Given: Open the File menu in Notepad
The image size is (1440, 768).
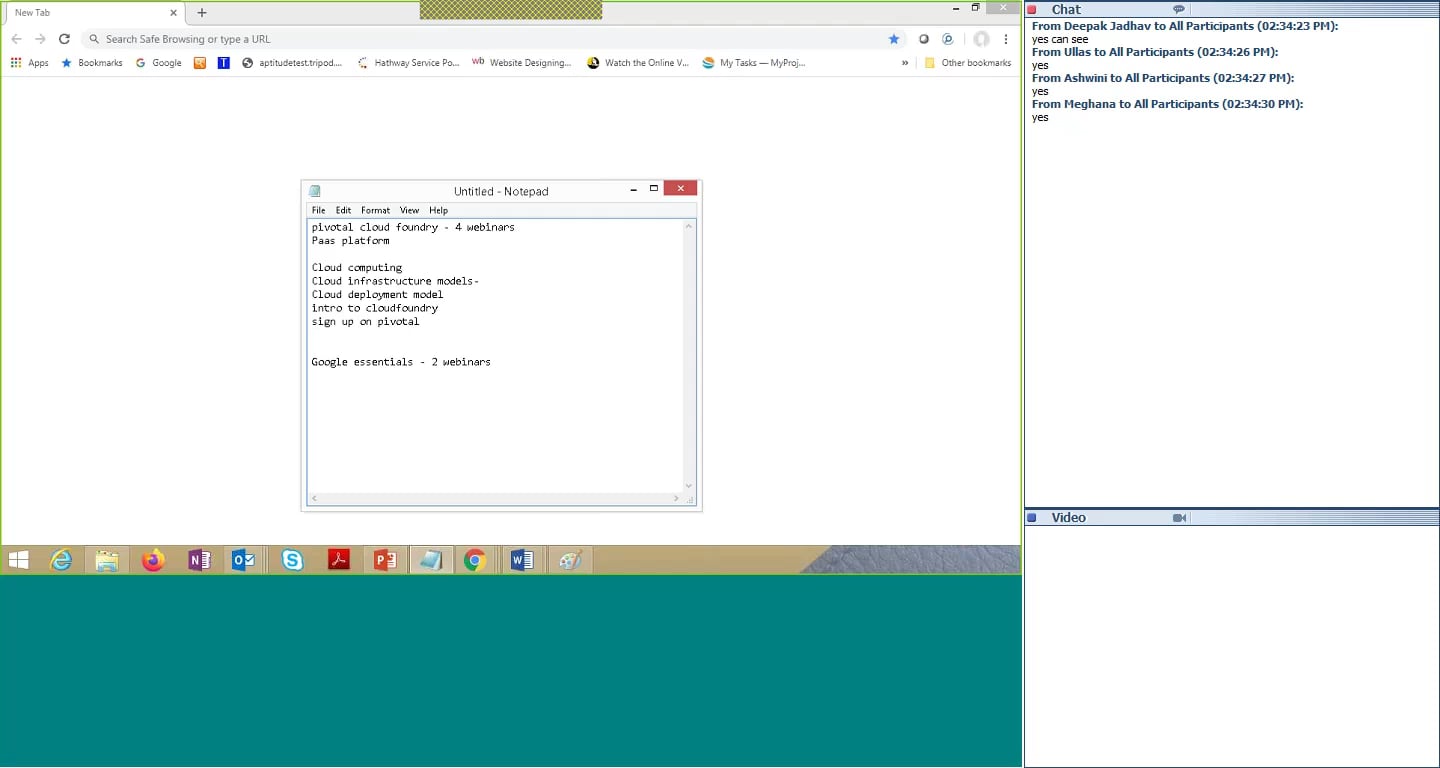Looking at the screenshot, I should coord(318,210).
